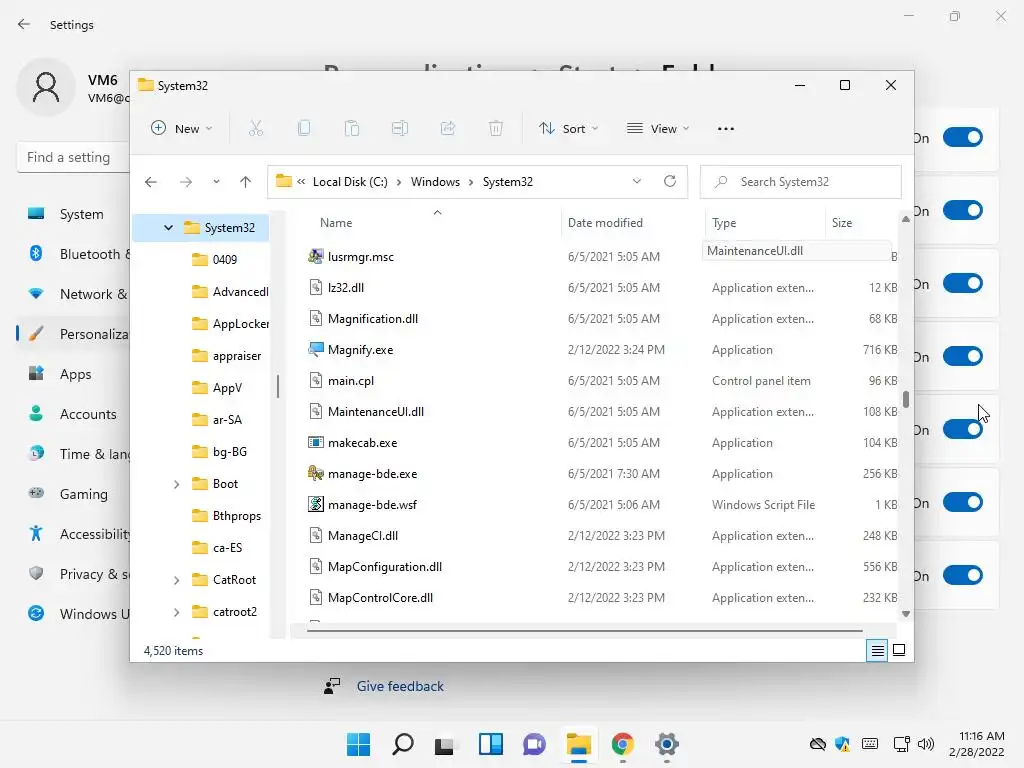1024x768 pixels.
Task: Go forward using the Explorer forward arrow
Action: click(x=186, y=182)
